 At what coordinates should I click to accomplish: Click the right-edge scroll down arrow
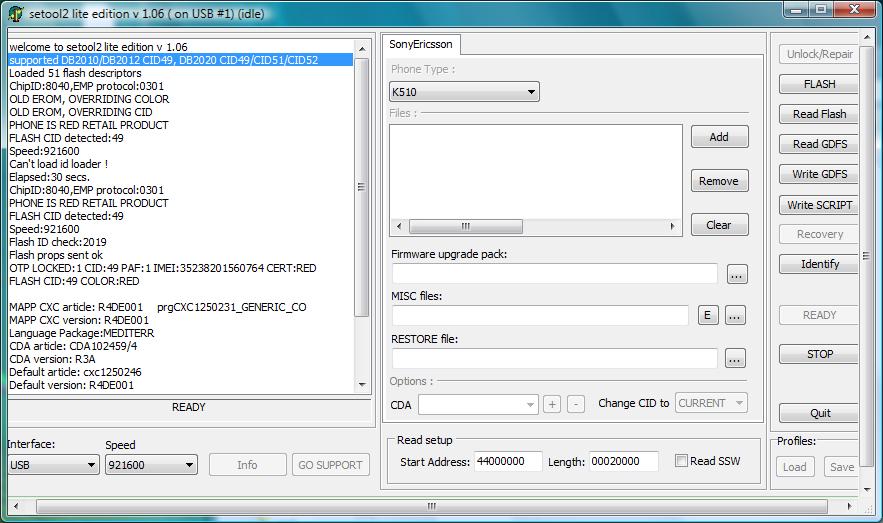pos(867,490)
